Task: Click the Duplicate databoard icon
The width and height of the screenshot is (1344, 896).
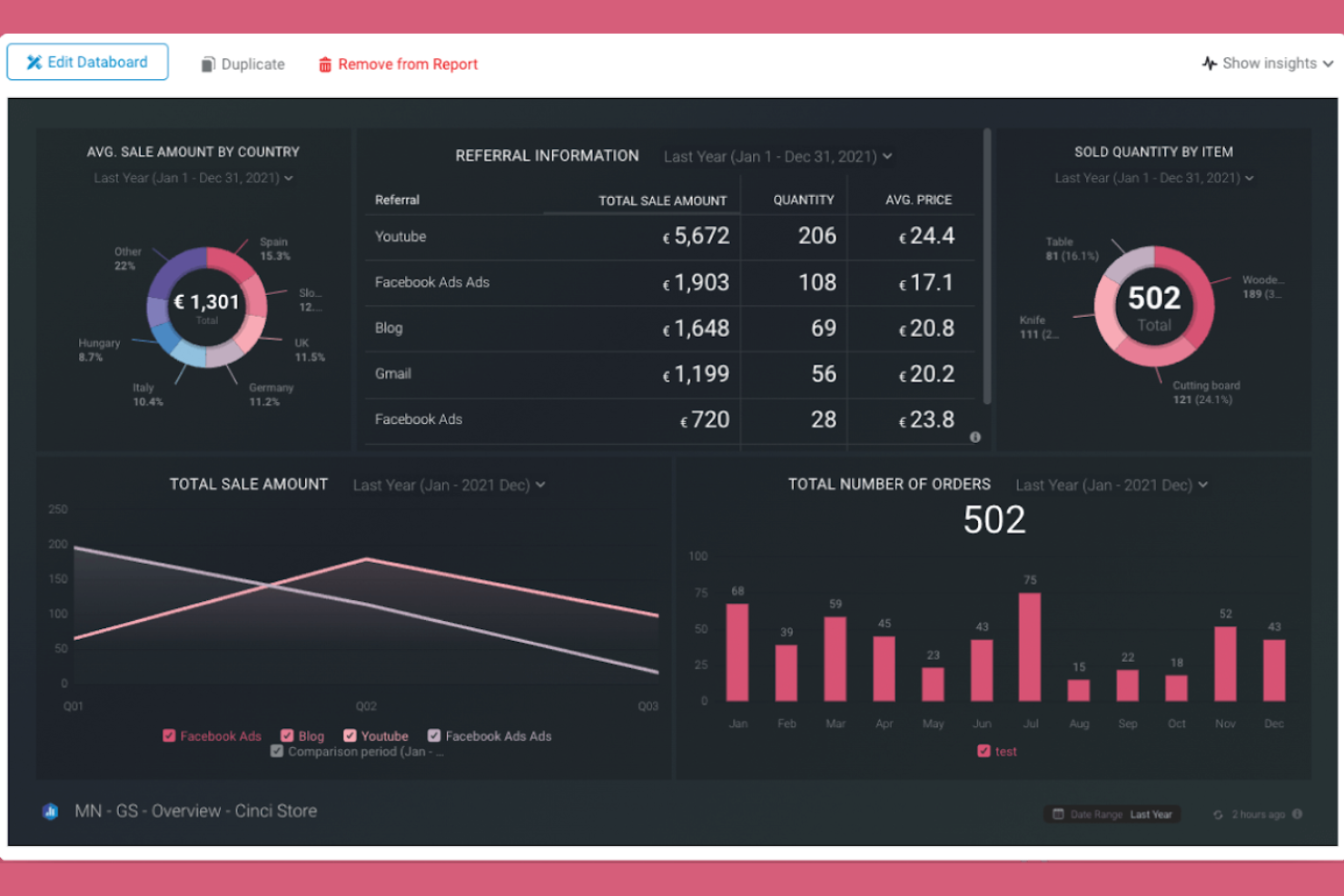Action: click(209, 64)
